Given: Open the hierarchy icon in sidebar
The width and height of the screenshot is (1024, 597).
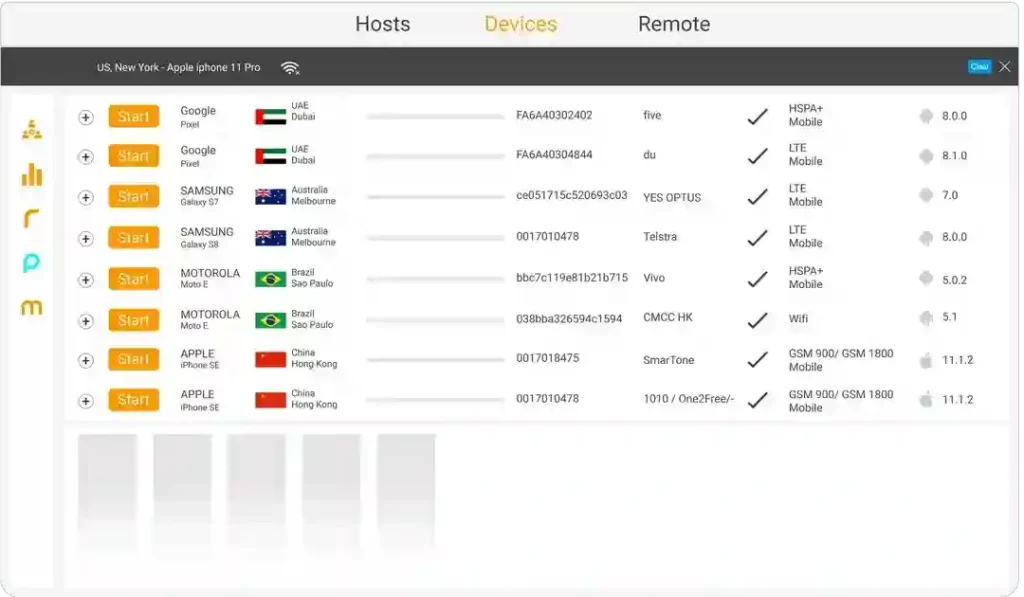Looking at the screenshot, I should (x=31, y=129).
